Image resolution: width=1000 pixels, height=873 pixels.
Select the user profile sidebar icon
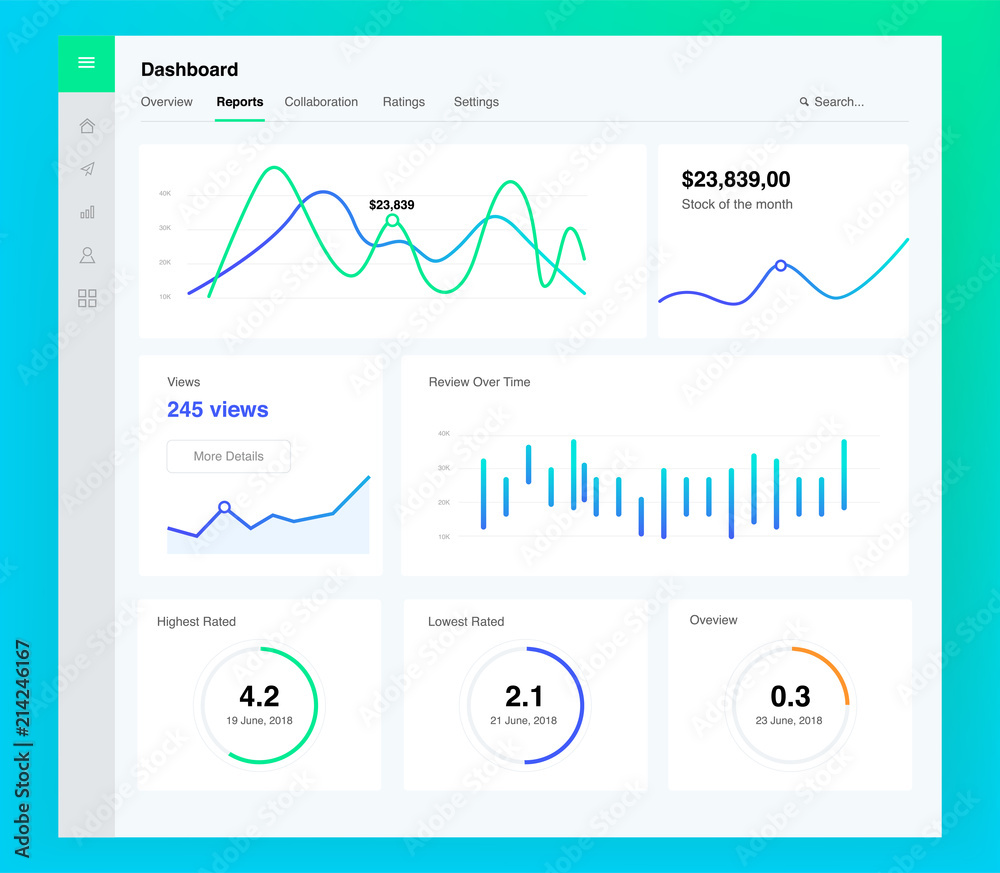tap(87, 255)
